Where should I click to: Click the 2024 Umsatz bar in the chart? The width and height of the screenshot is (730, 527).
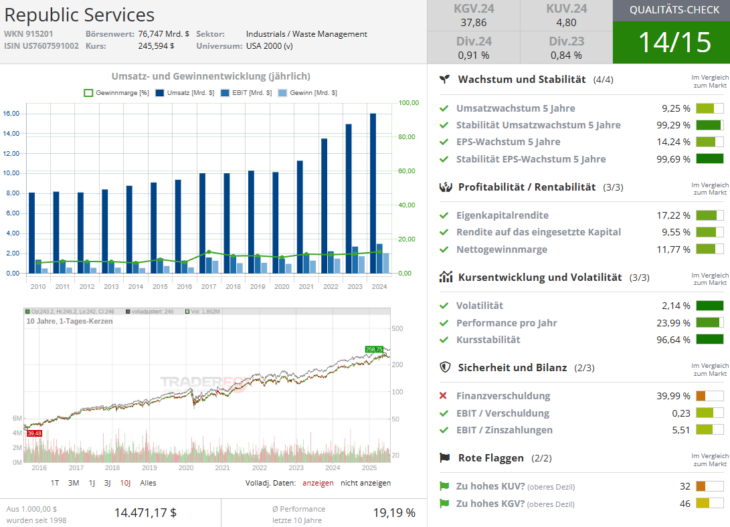point(373,193)
